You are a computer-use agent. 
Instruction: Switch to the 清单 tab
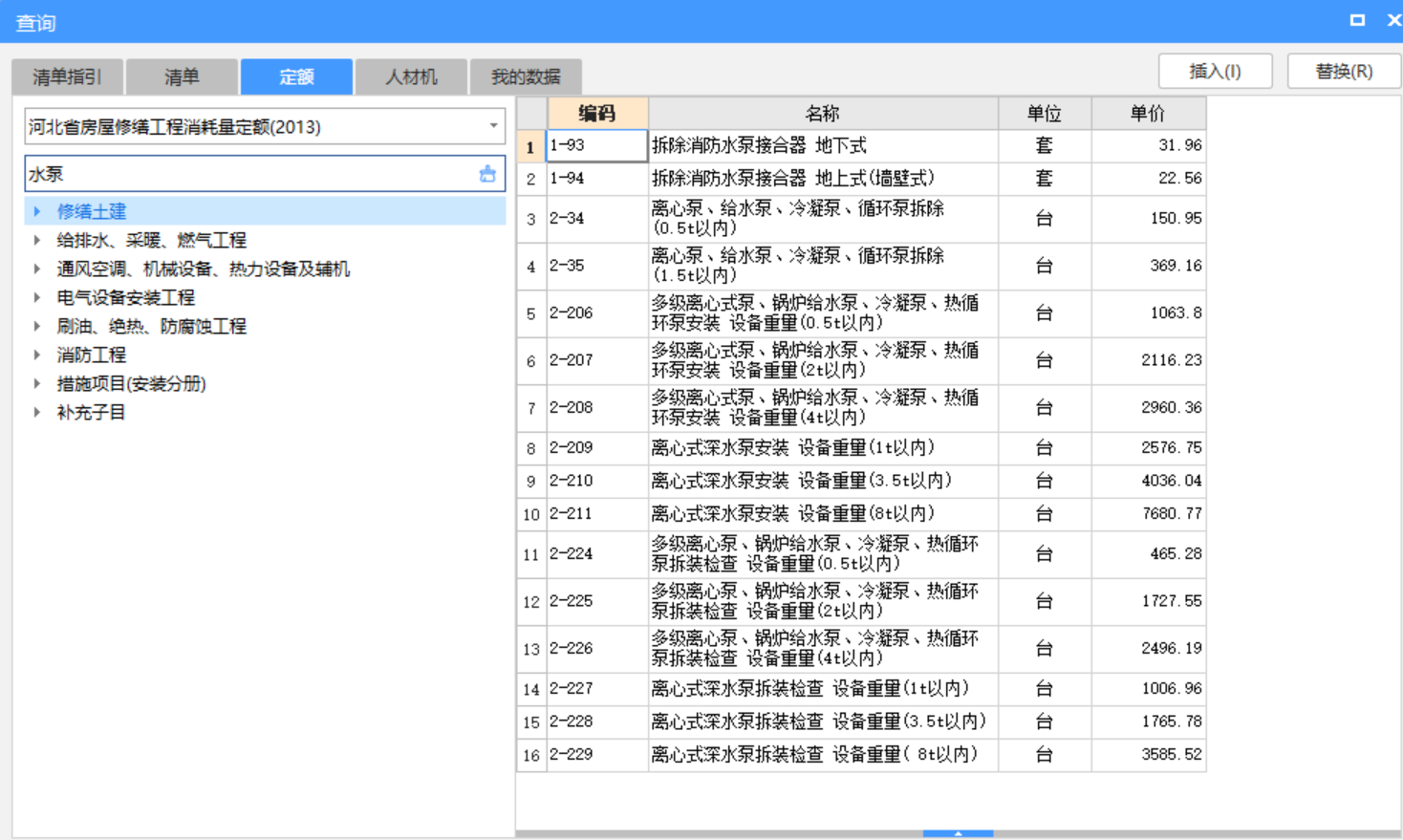coord(182,76)
